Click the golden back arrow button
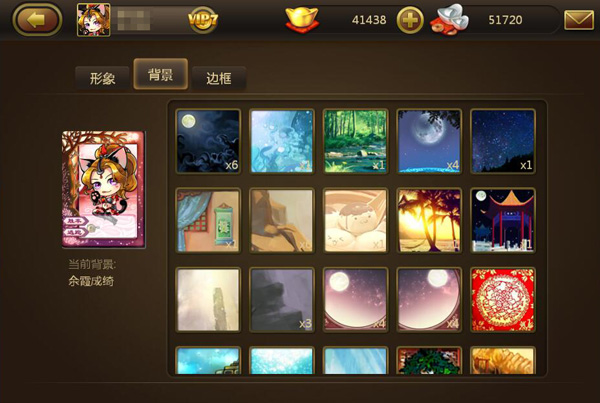This screenshot has height=403, width=600. coord(37,20)
